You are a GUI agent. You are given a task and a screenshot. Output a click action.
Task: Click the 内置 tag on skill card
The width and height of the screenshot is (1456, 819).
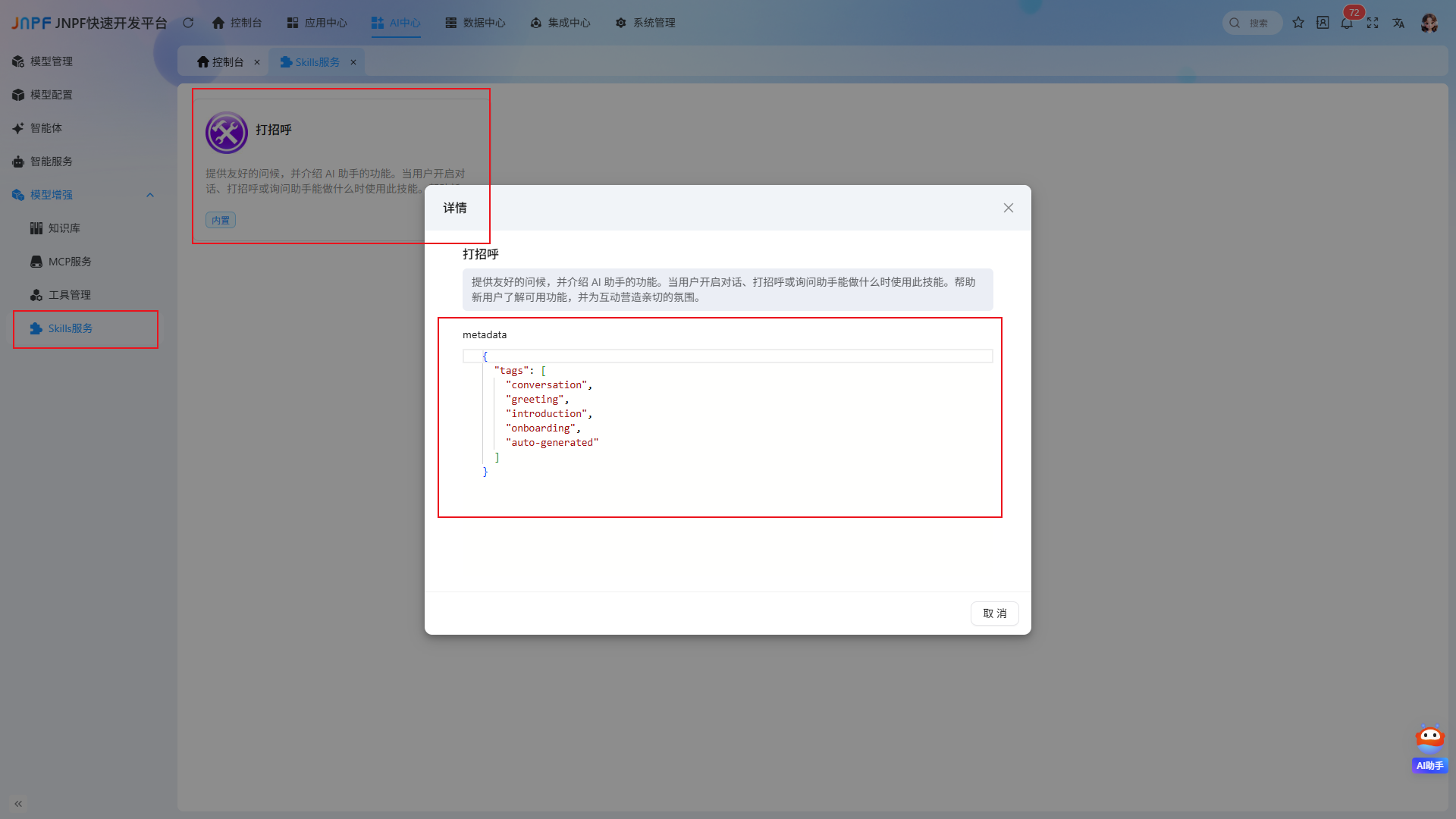[x=221, y=220]
